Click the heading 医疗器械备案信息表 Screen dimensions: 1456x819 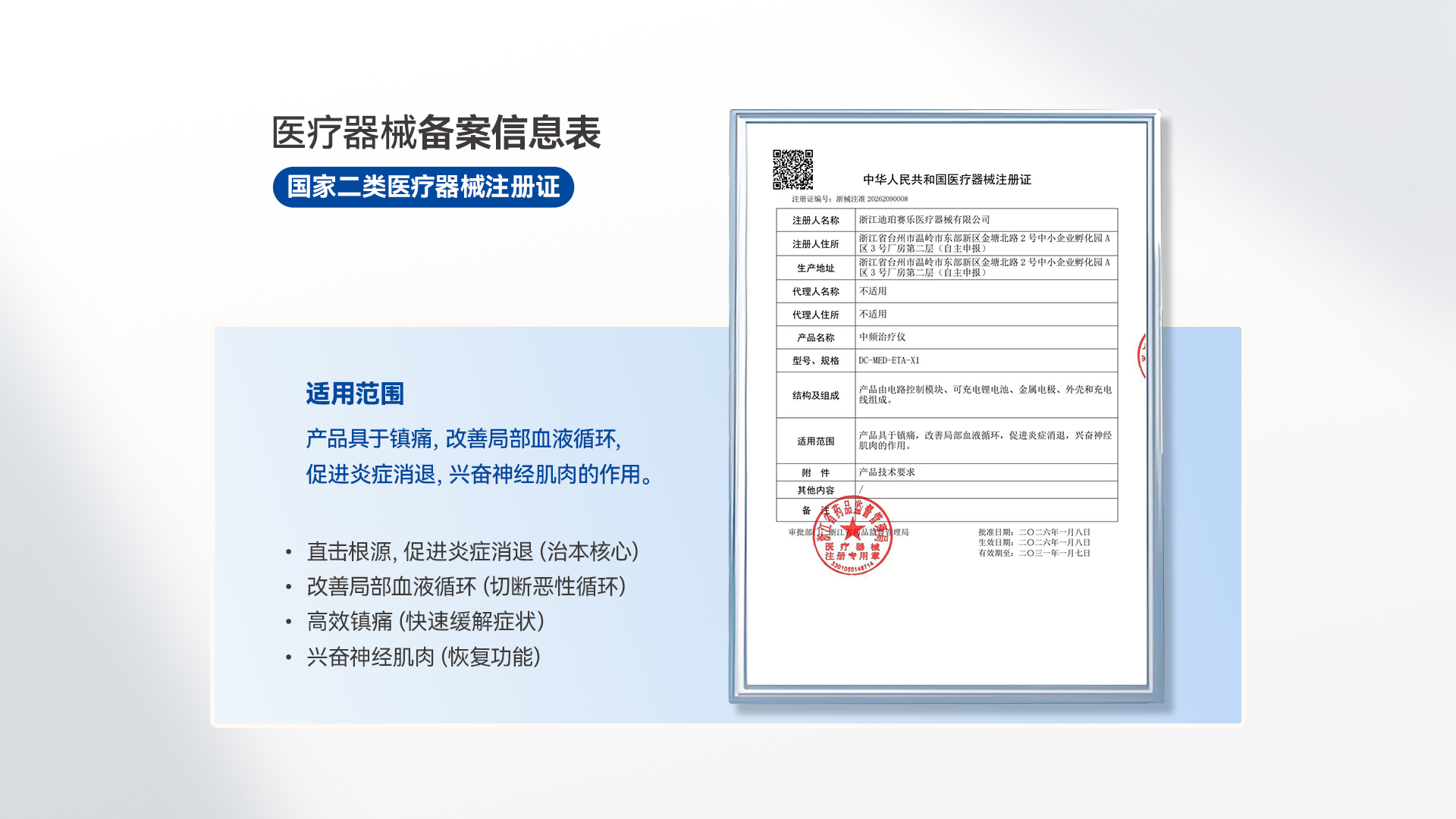point(436,133)
